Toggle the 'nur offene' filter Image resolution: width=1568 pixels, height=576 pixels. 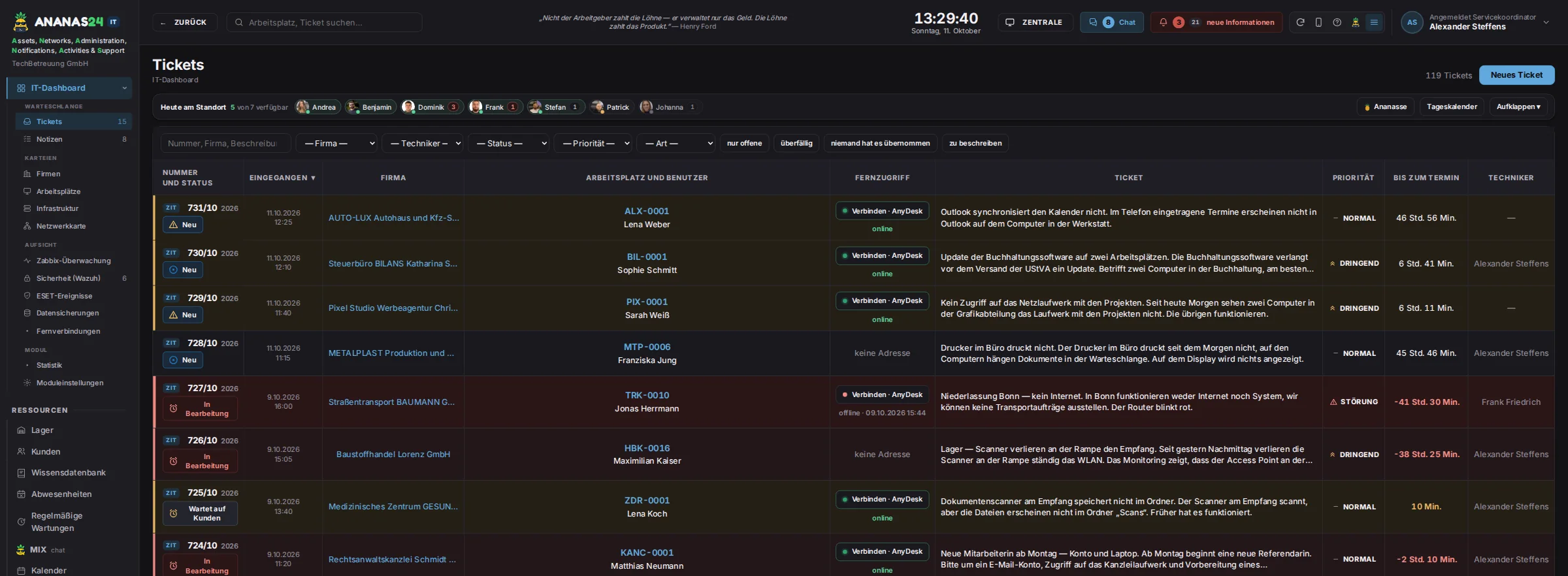(744, 143)
